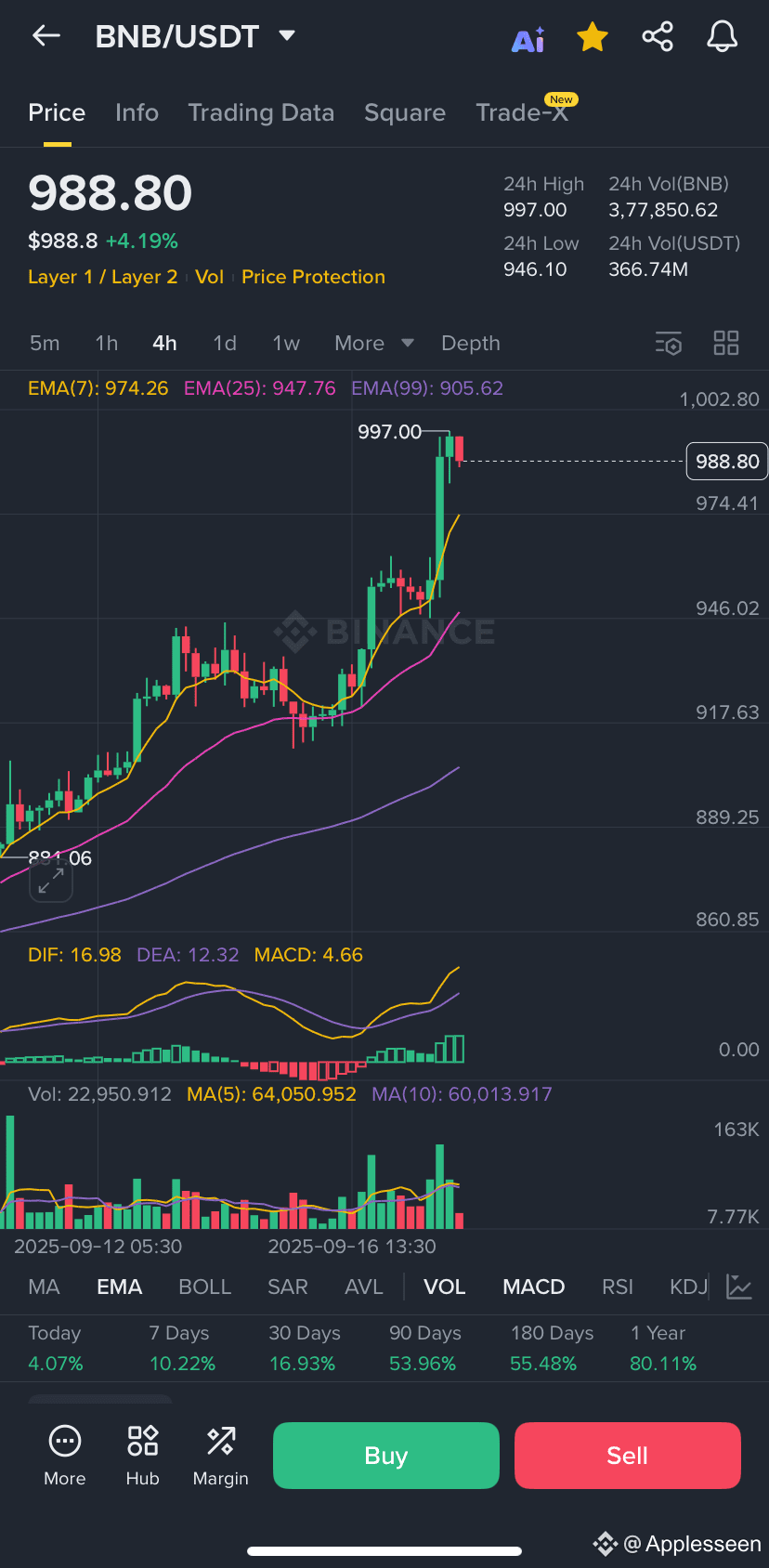Viewport: 769px width, 1568px height.
Task: Tap the 30 Days 16.93% performance
Action: tap(304, 1348)
